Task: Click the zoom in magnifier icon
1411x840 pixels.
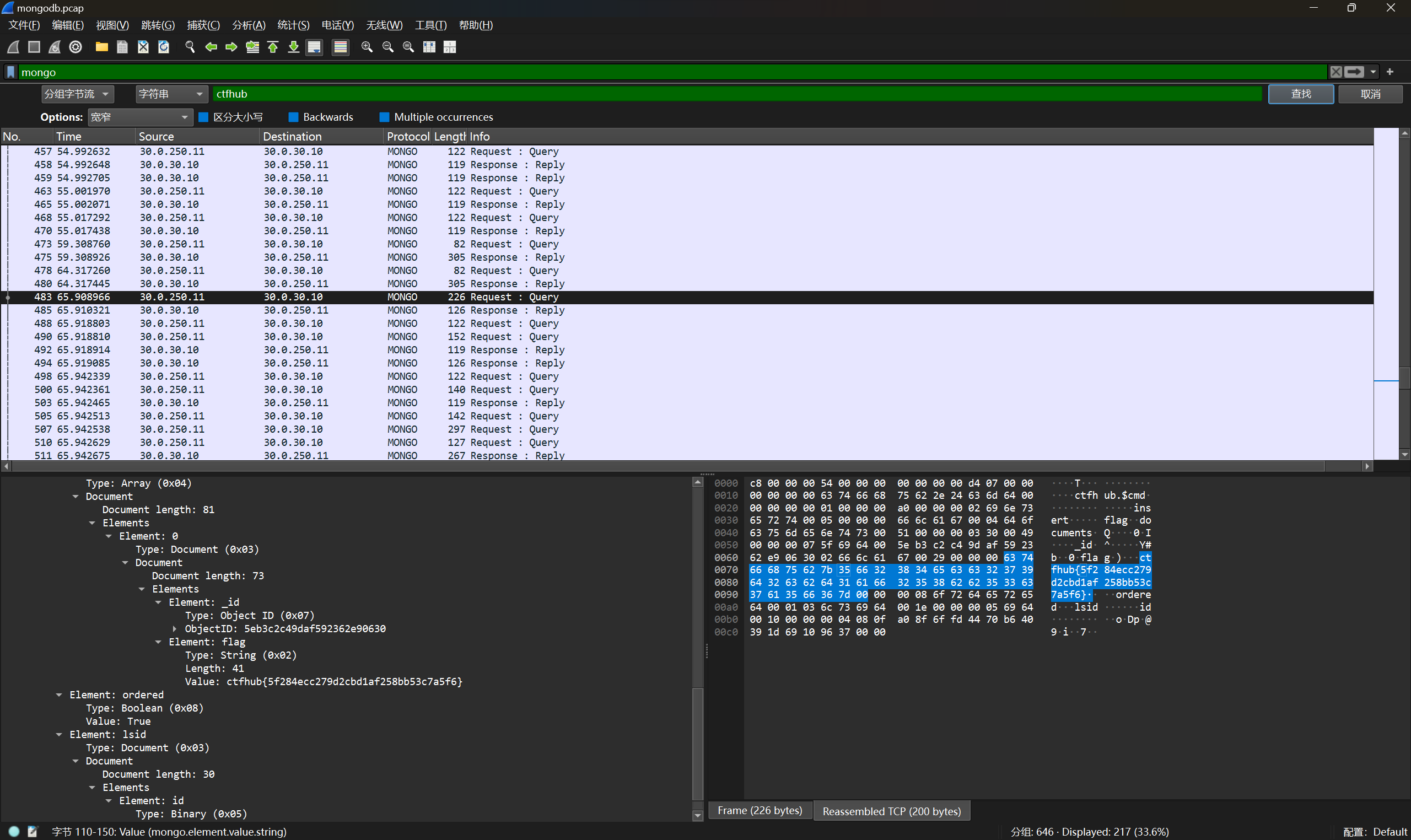Action: [x=367, y=47]
